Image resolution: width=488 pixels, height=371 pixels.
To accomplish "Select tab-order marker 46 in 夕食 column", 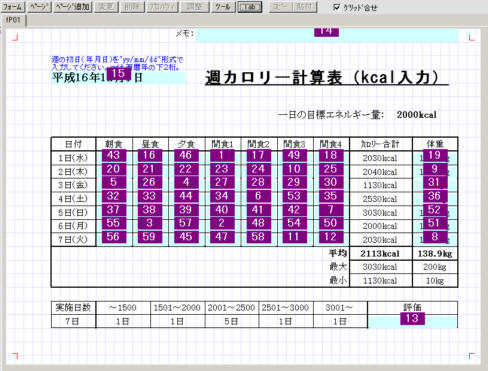I will click(x=186, y=155).
